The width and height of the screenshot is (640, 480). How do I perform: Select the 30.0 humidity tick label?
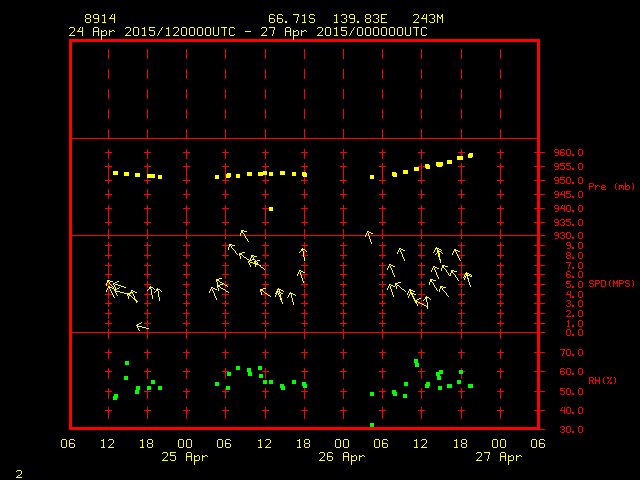(571, 429)
